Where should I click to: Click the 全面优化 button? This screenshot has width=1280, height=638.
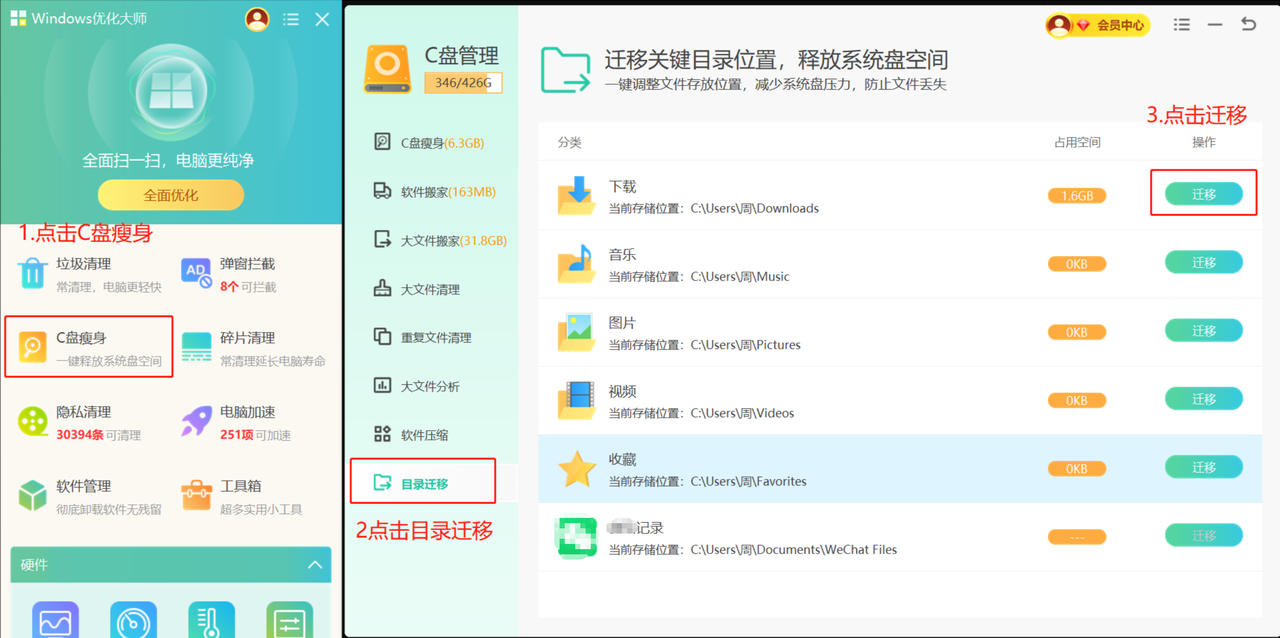tap(171, 195)
